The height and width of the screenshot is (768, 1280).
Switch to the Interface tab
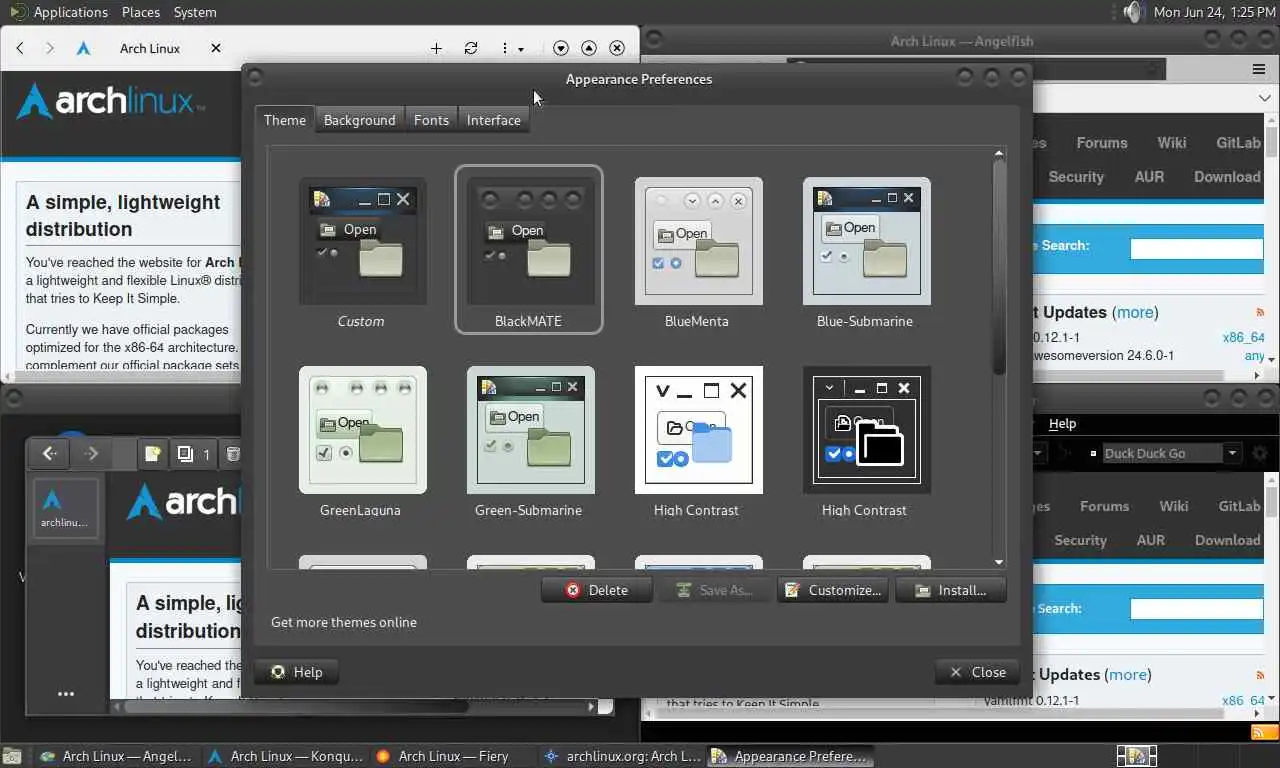click(494, 120)
